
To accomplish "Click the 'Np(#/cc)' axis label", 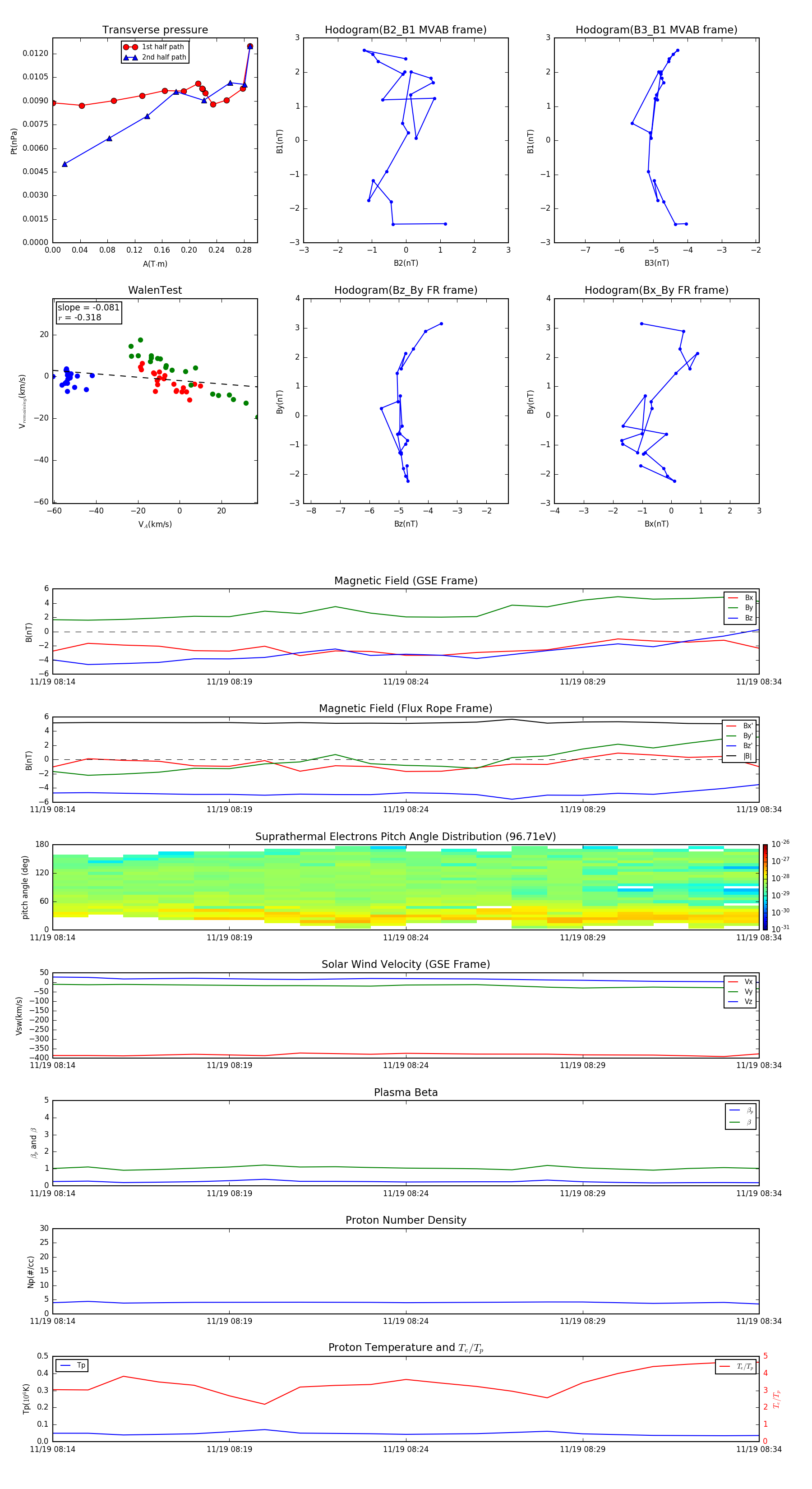I will (31, 1272).
